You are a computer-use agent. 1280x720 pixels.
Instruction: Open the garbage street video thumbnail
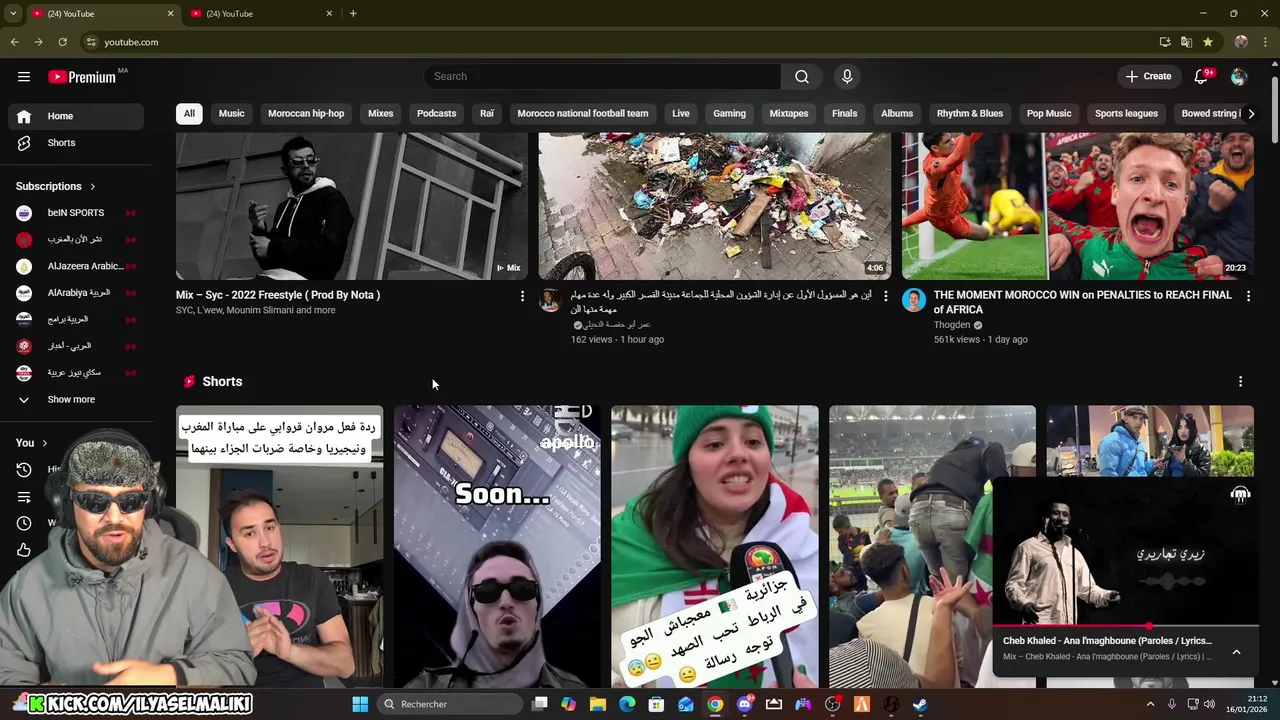coord(714,206)
